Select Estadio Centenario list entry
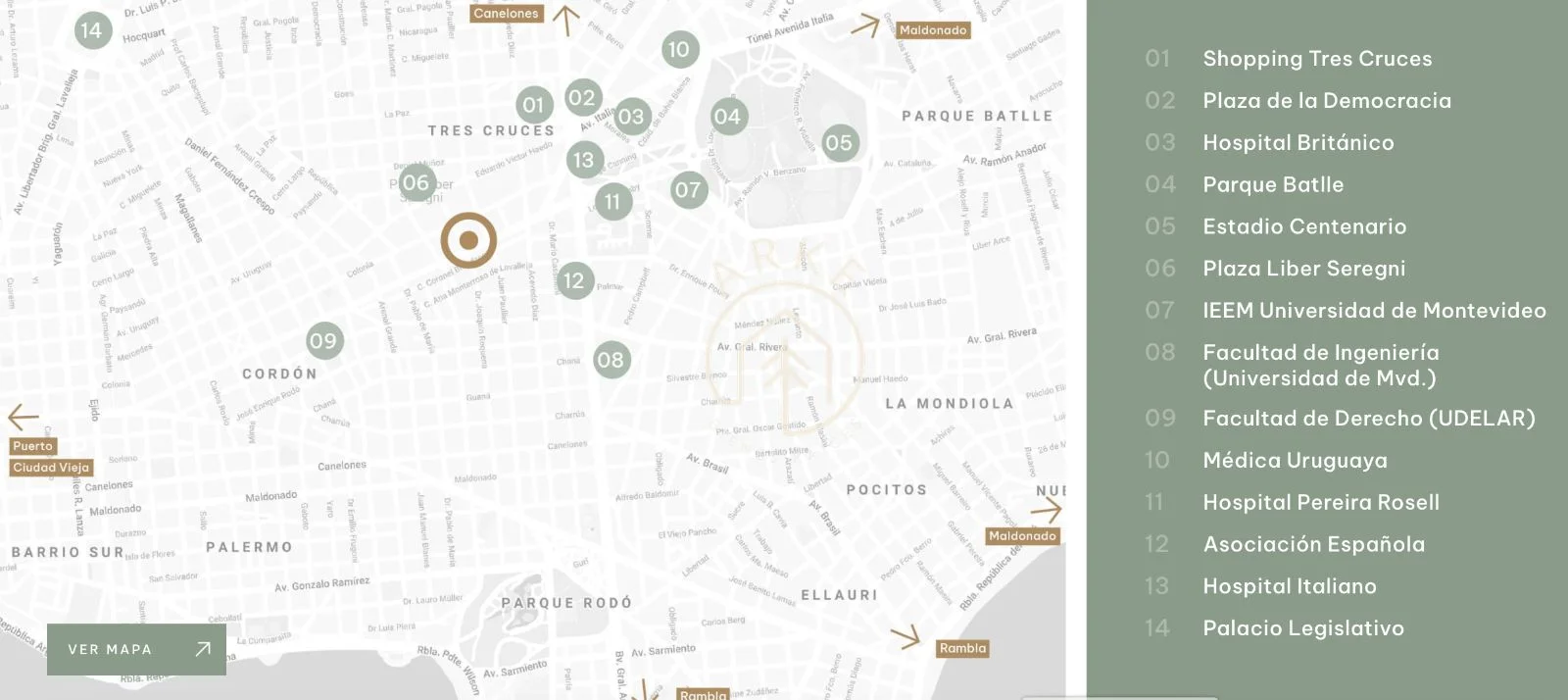Image resolution: width=1568 pixels, height=700 pixels. [1304, 226]
